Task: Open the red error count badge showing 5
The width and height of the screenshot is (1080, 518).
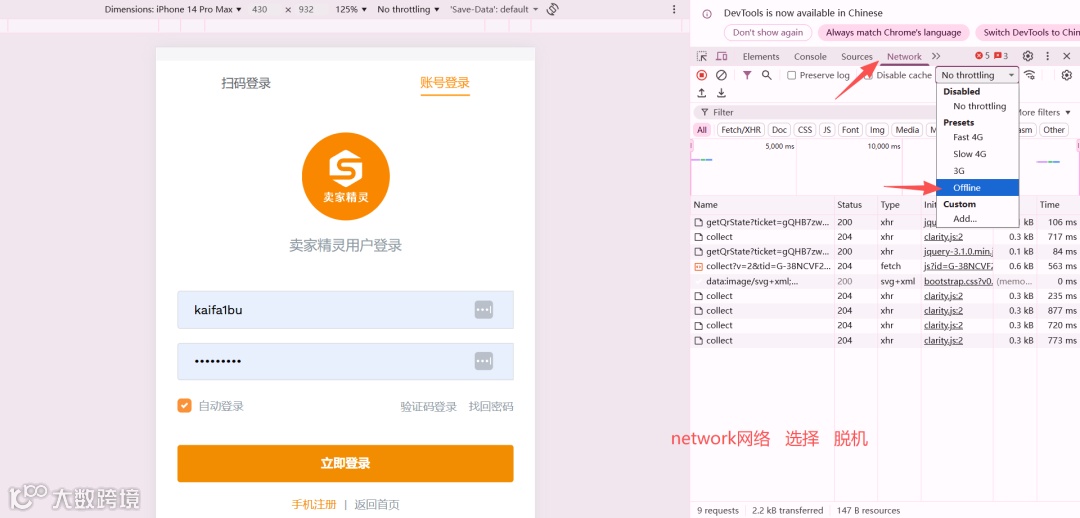Action: pos(982,56)
